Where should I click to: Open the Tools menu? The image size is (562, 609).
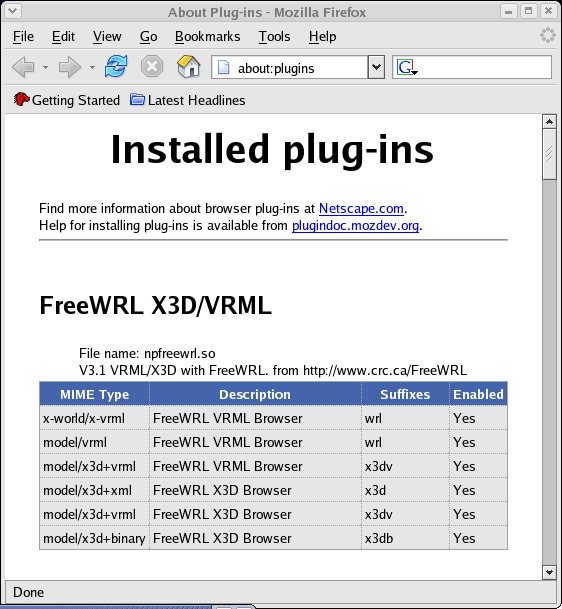coord(274,37)
